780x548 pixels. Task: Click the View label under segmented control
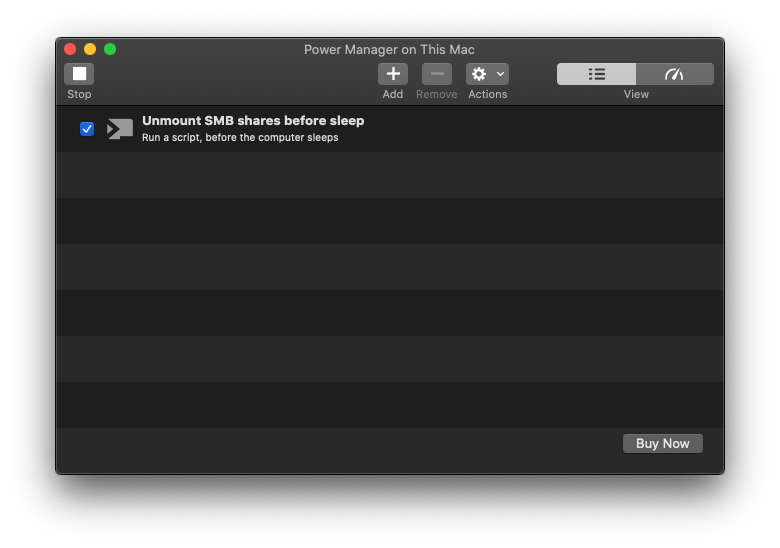[x=636, y=95]
